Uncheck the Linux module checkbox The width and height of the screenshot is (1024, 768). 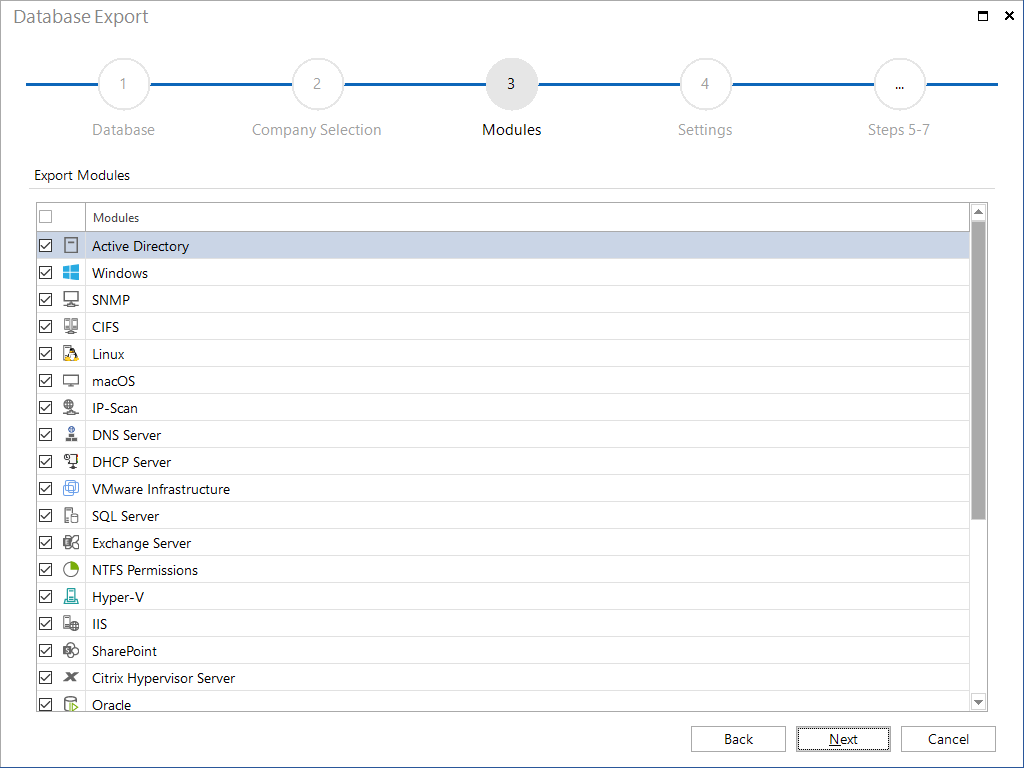click(46, 353)
